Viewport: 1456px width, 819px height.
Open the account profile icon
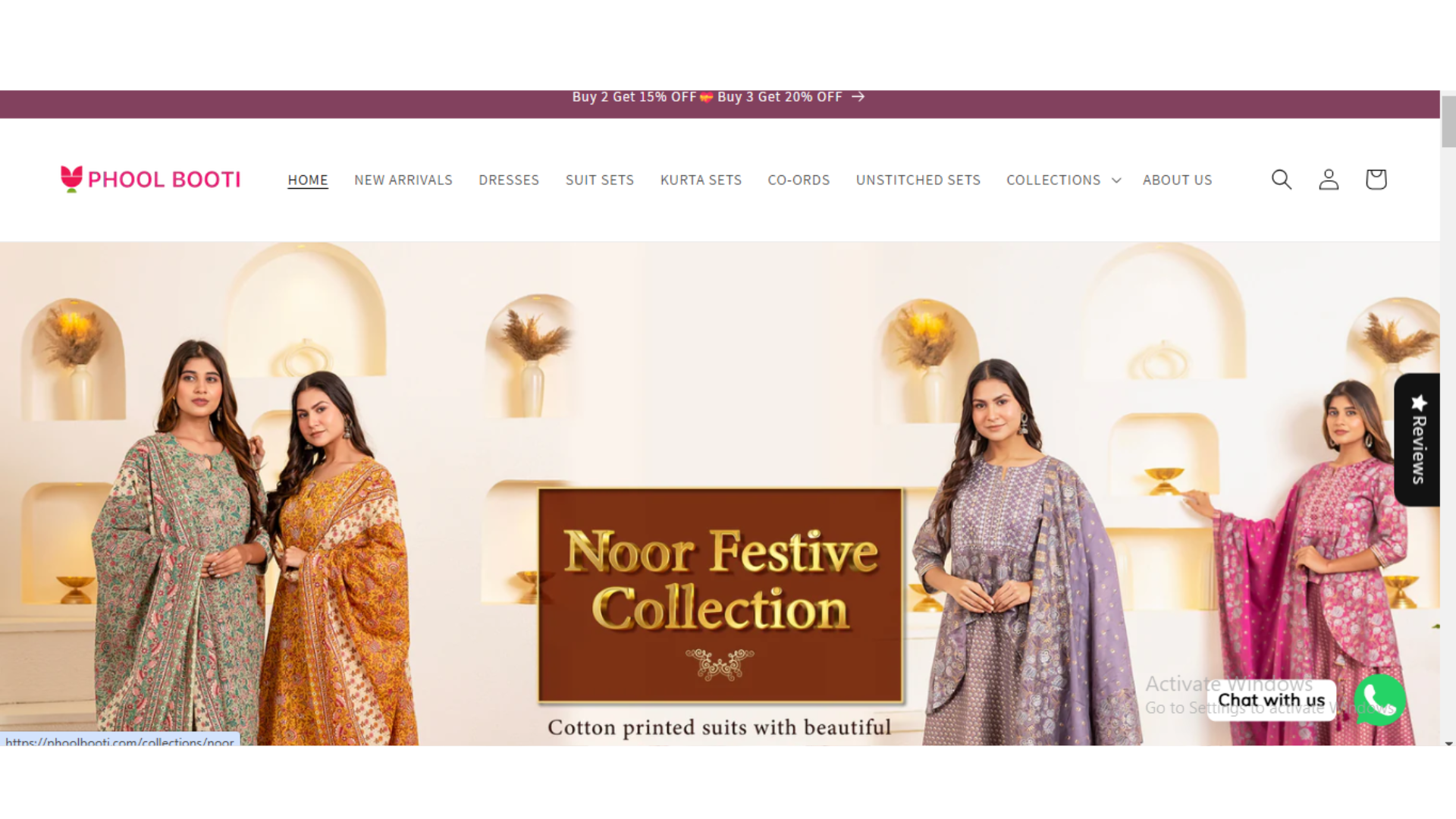[x=1329, y=180]
